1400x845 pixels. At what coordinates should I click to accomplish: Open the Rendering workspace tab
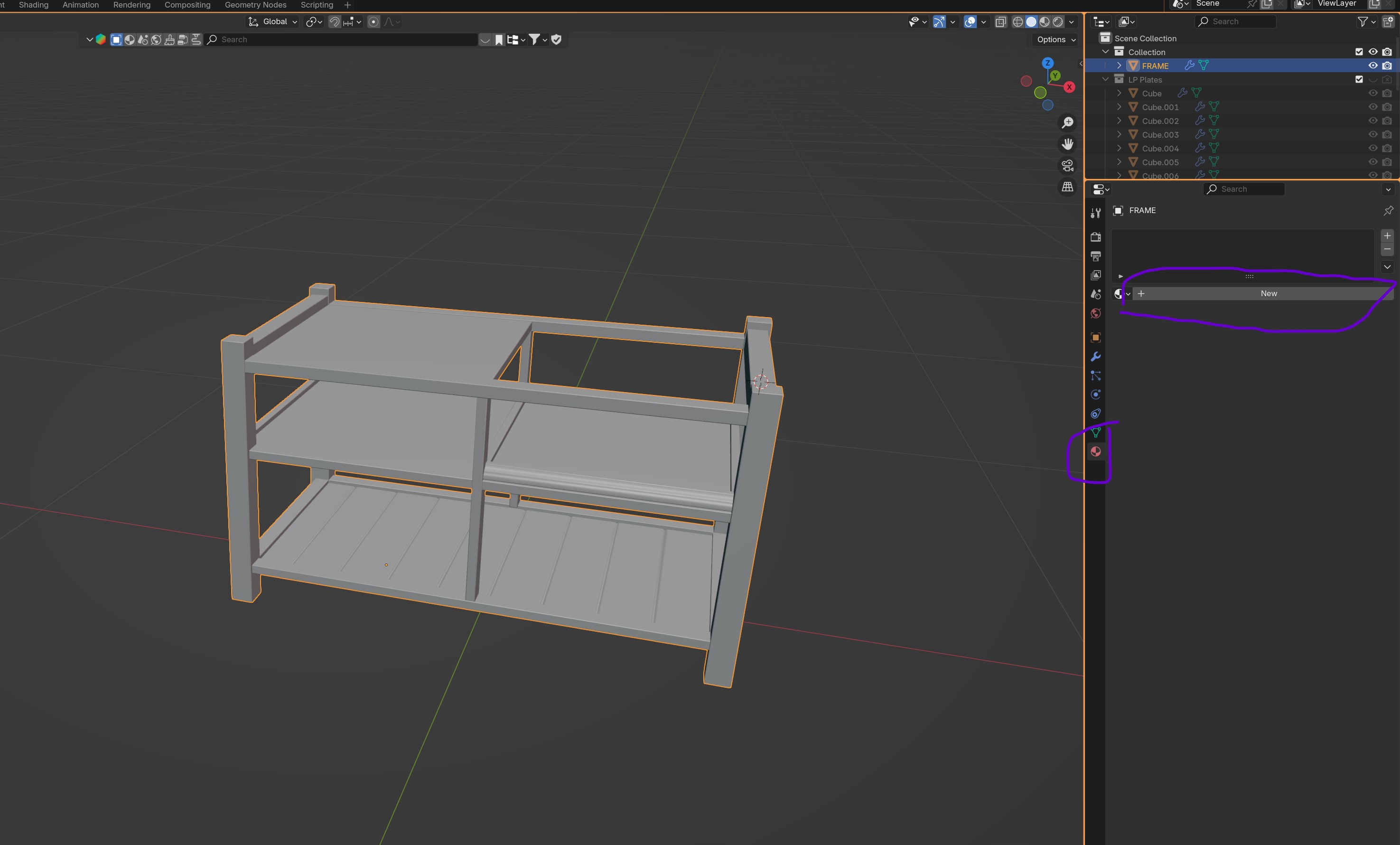132,5
